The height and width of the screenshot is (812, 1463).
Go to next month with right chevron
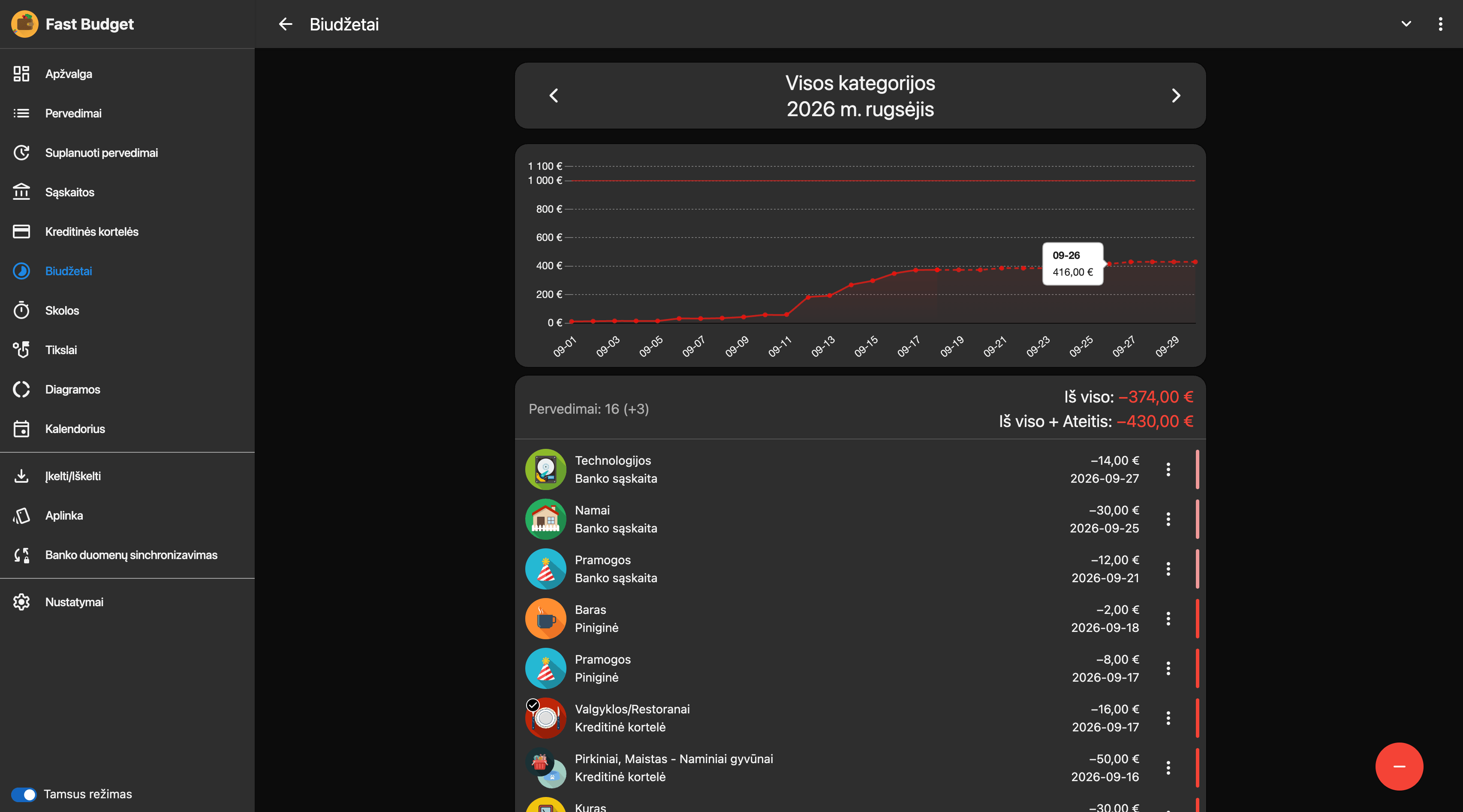tap(1176, 96)
